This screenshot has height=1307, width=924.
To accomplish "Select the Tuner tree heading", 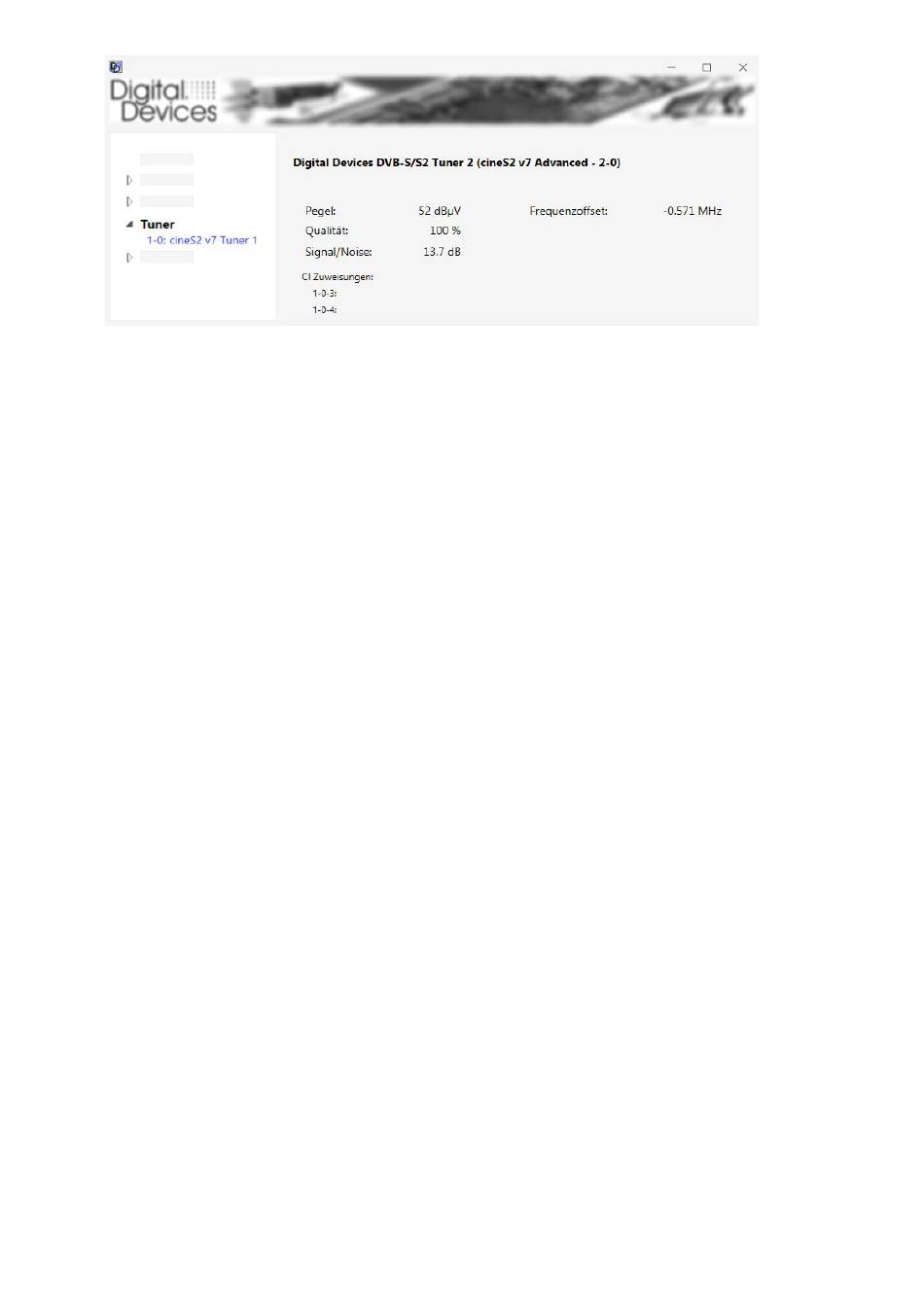I will coord(158,225).
